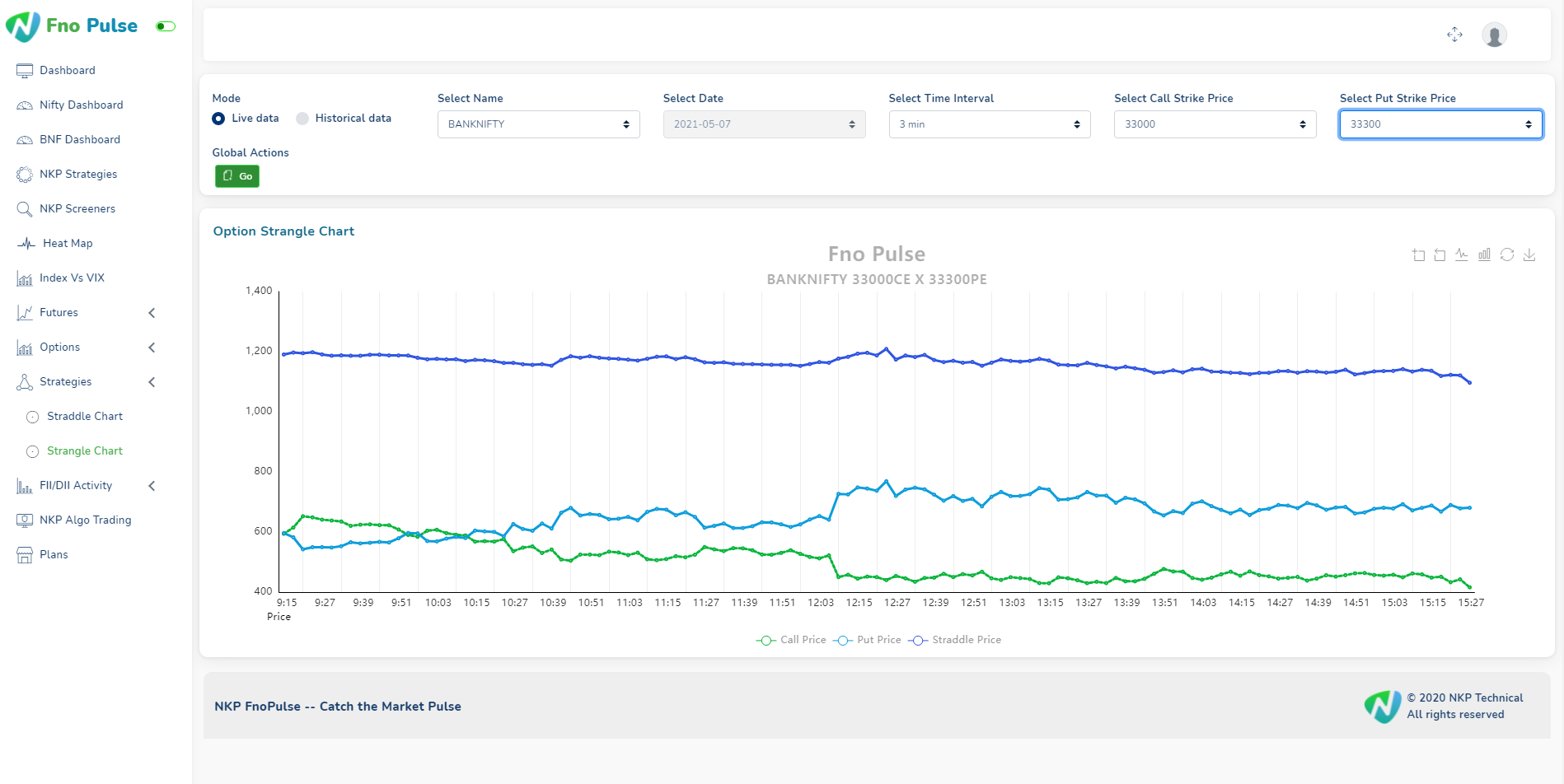Toggle Straddle Price legend series
Screen dimensions: 1564x784
click(x=954, y=640)
